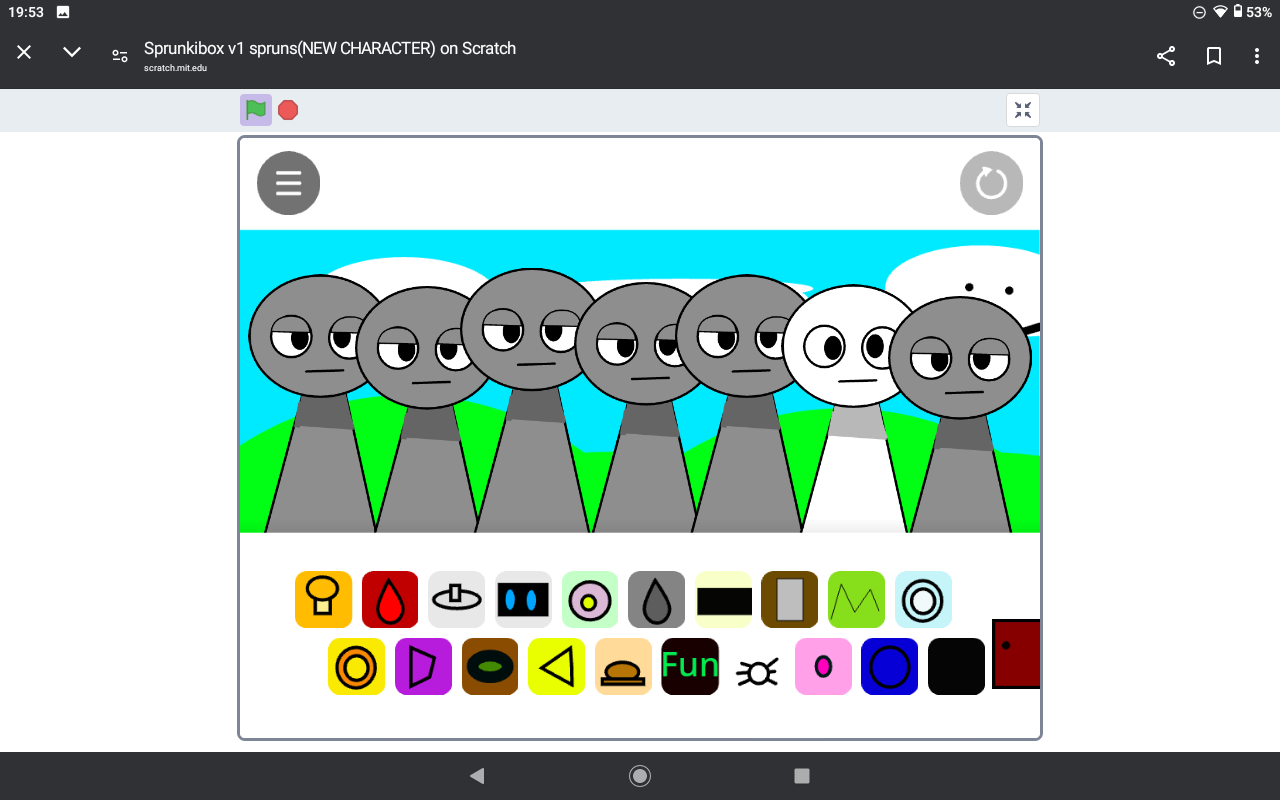Tap the Android recent apps button

click(x=802, y=776)
